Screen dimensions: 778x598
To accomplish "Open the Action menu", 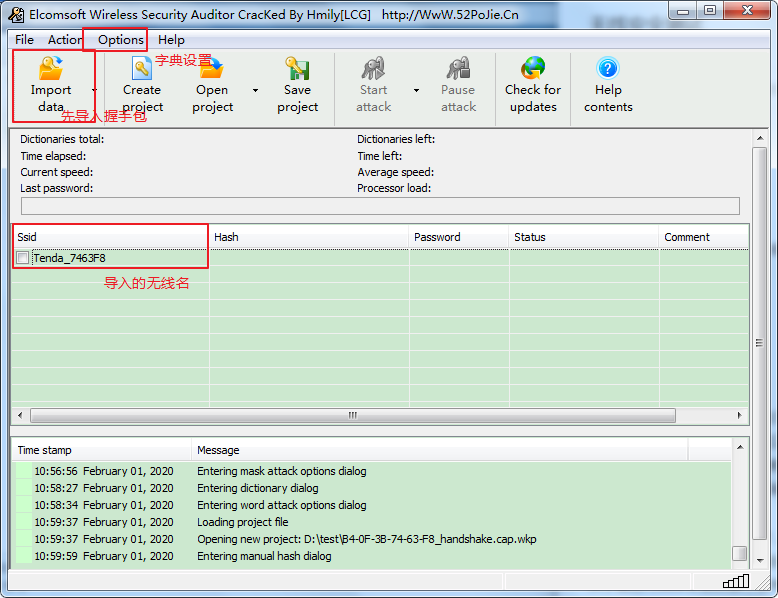I will [65, 40].
